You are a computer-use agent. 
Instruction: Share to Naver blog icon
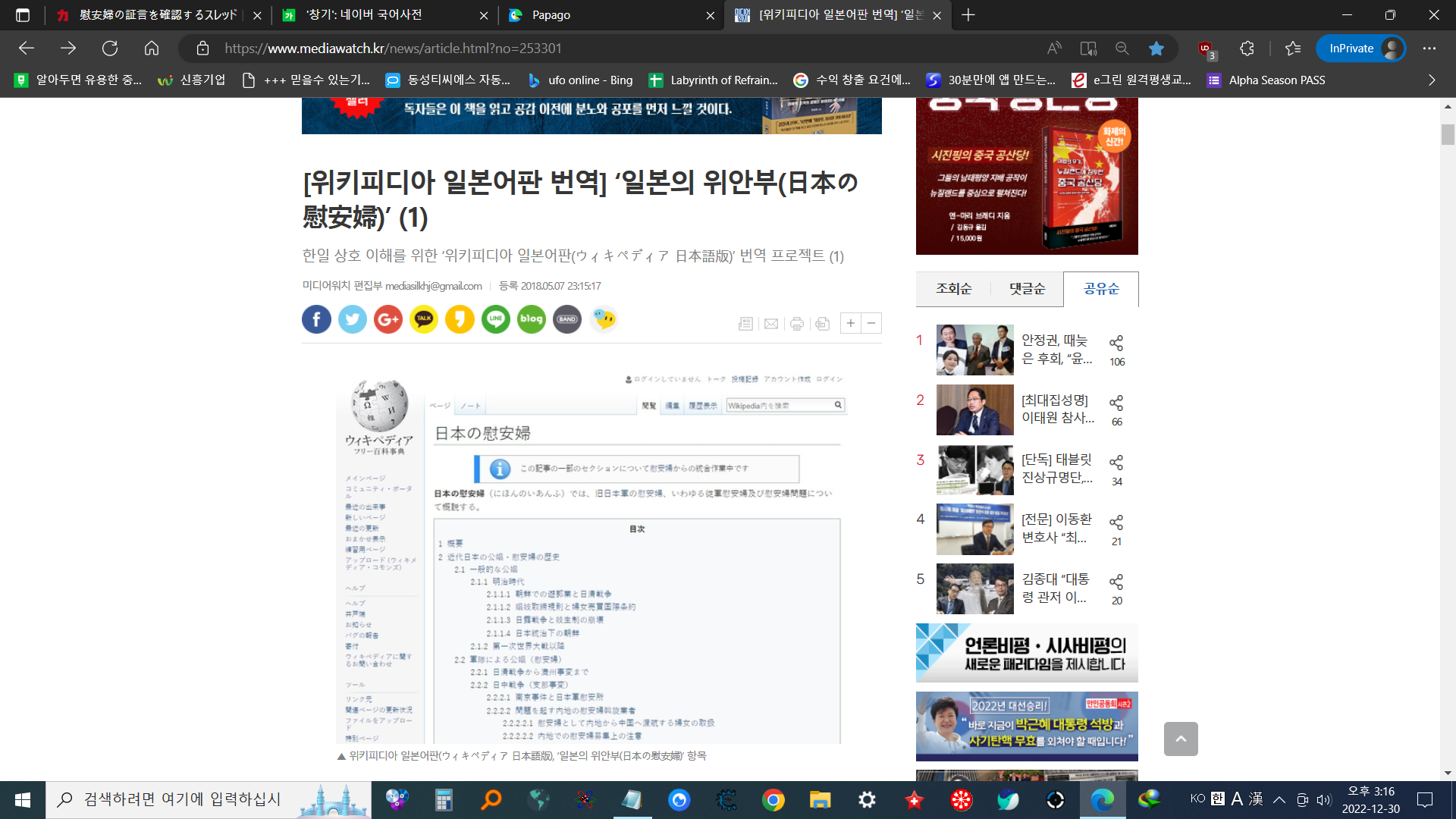click(x=531, y=319)
